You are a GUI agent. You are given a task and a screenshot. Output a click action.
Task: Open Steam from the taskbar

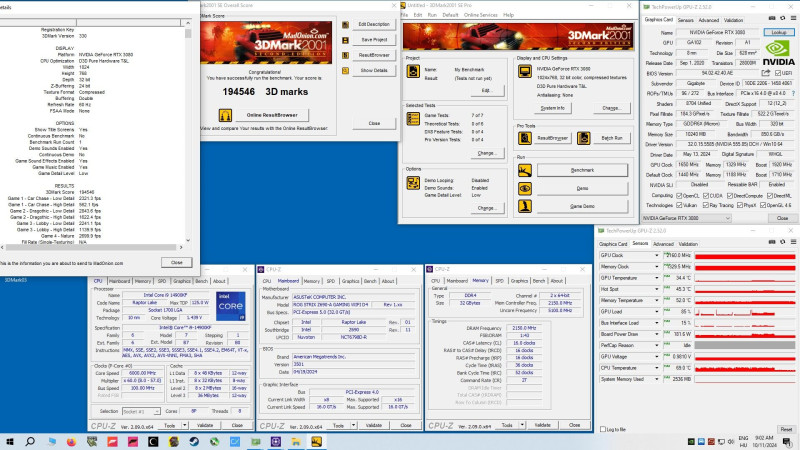(x=194, y=441)
